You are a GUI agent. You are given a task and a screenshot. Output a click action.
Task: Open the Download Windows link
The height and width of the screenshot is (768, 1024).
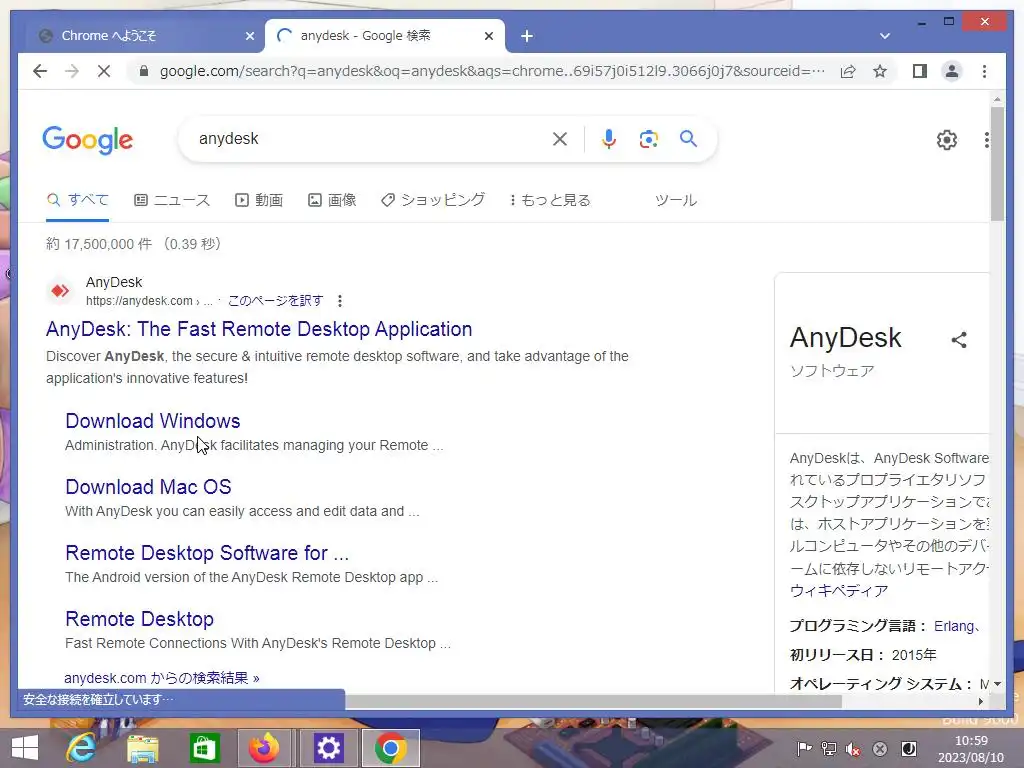tap(153, 421)
